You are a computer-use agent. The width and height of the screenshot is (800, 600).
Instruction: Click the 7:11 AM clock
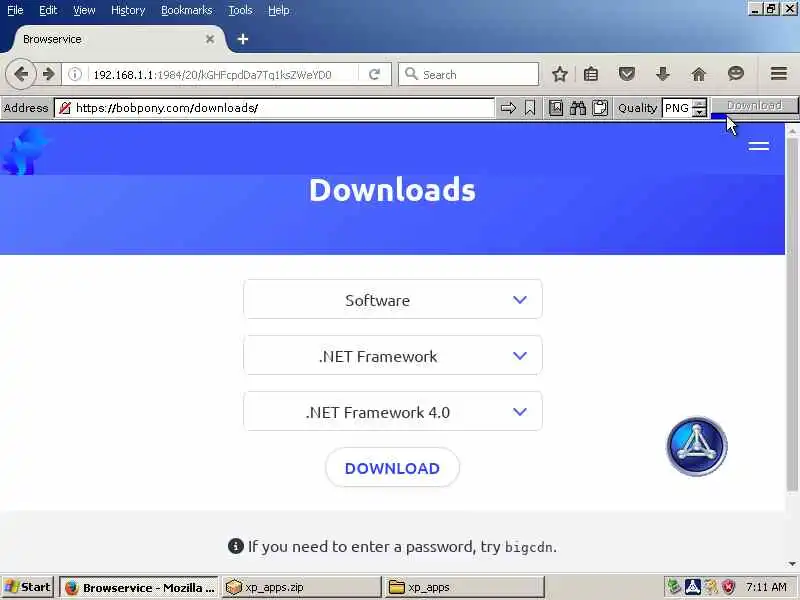pyautogui.click(x=766, y=587)
